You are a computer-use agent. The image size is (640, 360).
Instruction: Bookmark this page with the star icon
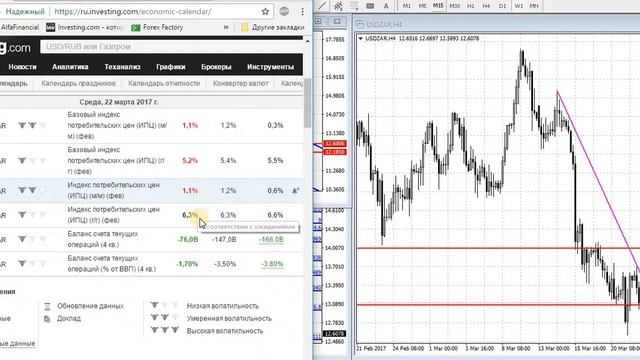(x=265, y=11)
